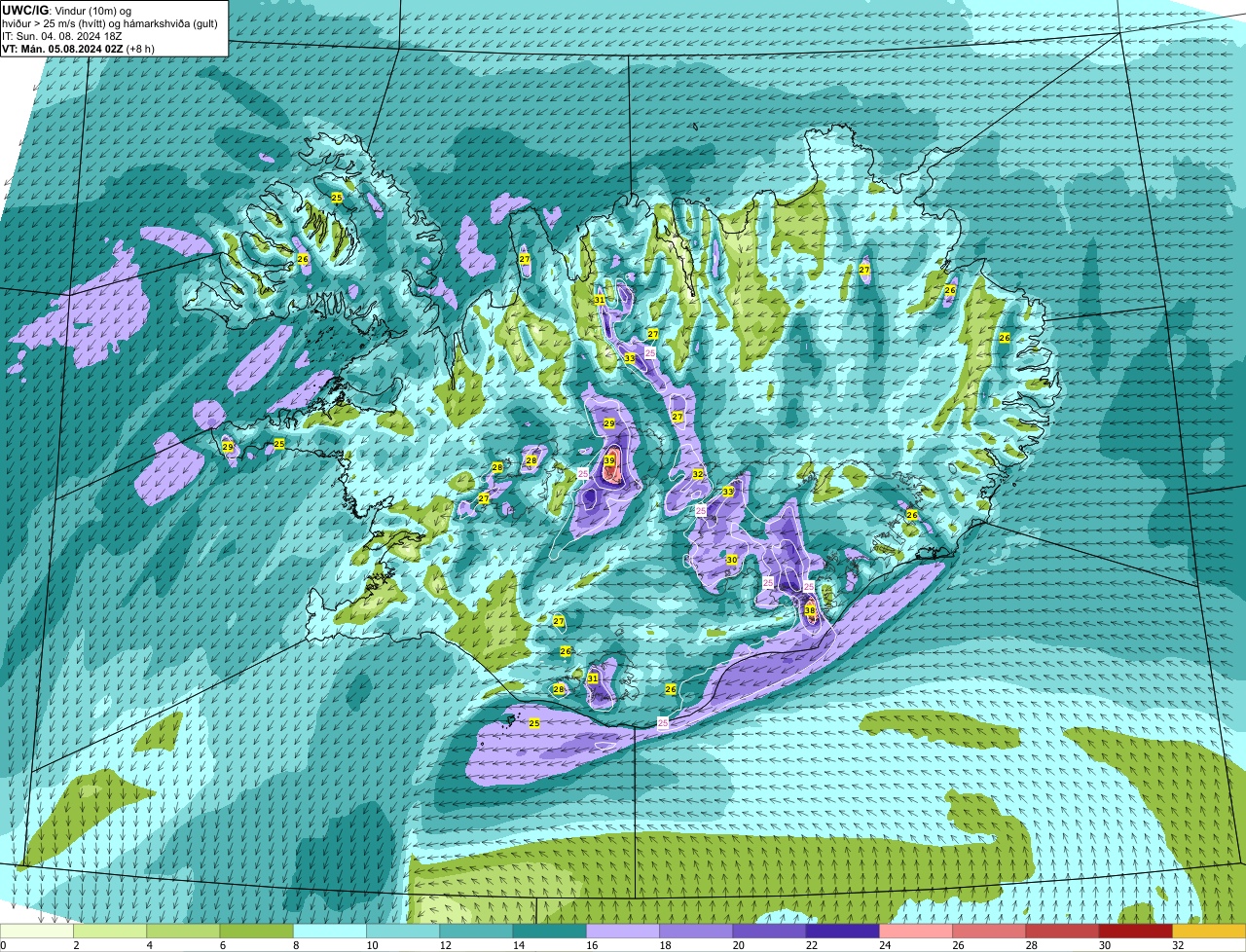
Task: Click the 18–20 m/s purple legend swatch
Action: [696, 932]
